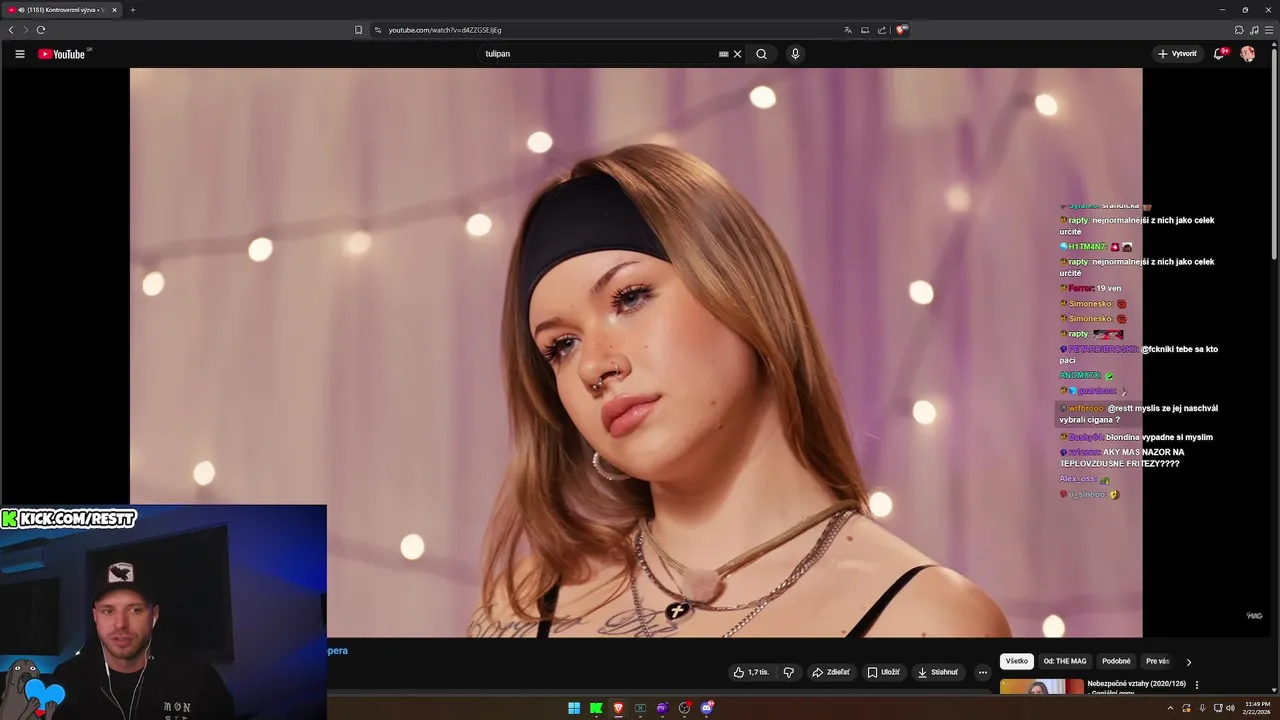This screenshot has width=1280, height=720.
Task: Open Nebezpečné vztahy video thumbnail
Action: point(1041,687)
